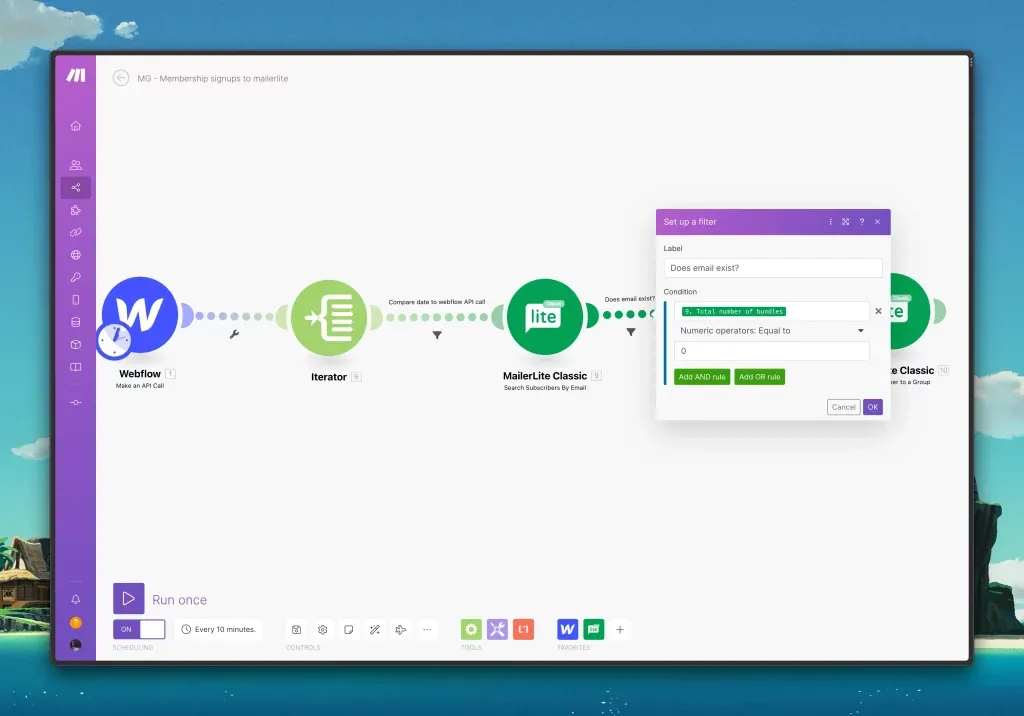Click Add OR rule button
The height and width of the screenshot is (716, 1024).
(760, 377)
